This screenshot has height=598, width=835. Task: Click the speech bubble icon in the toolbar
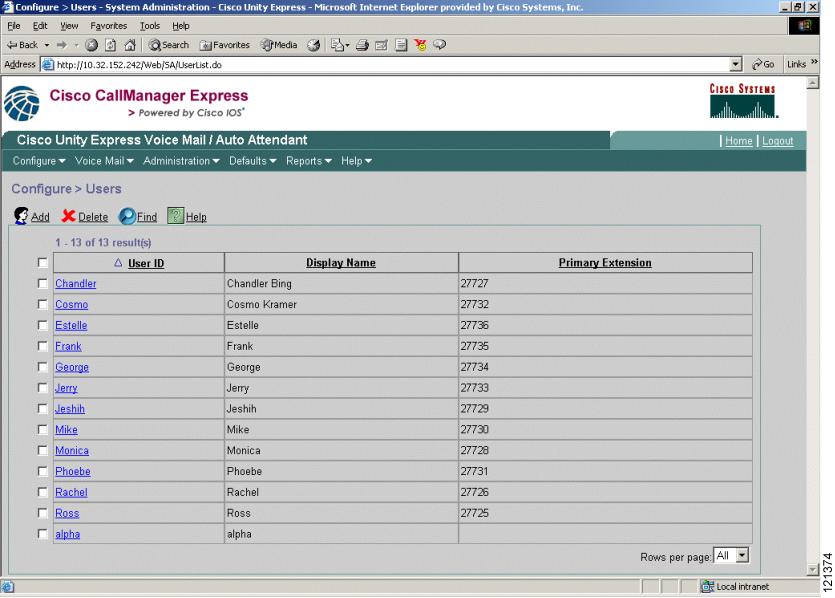439,45
